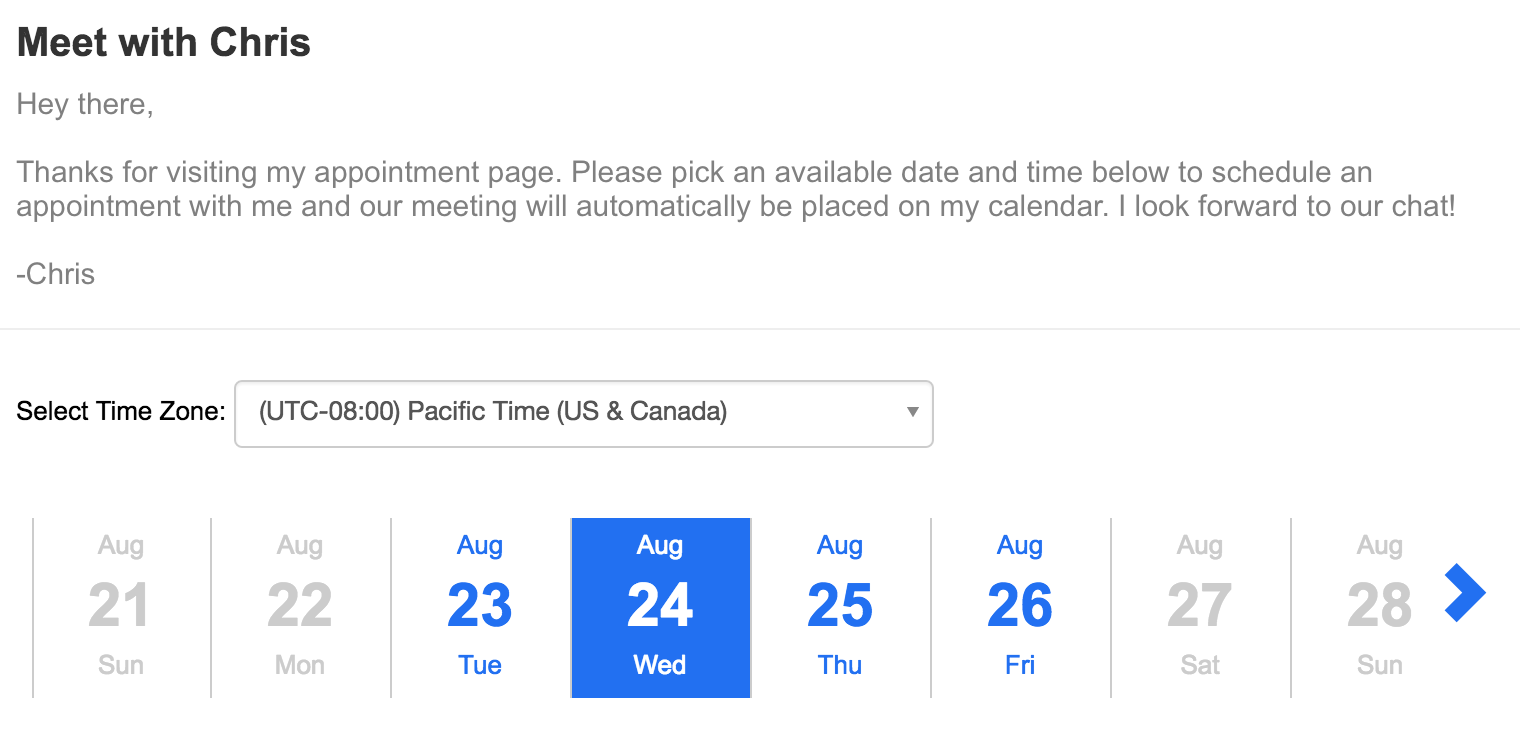Viewport: 1520px width, 742px height.
Task: Select Friday, Aug 26
Action: [x=1020, y=607]
